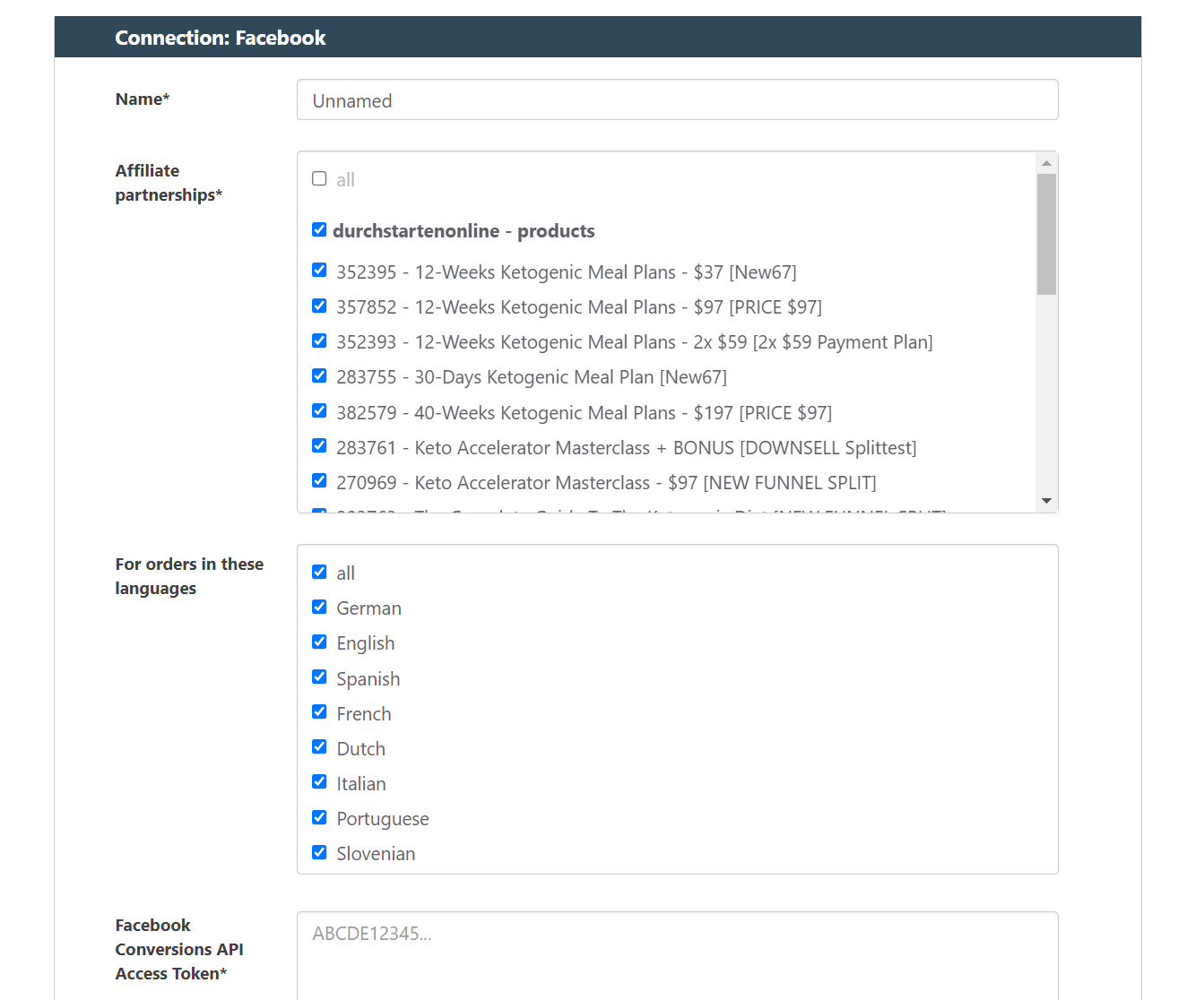Uncheck product 357852 Meal Plans $97
Screen dimensions: 1204x1000
click(x=319, y=306)
